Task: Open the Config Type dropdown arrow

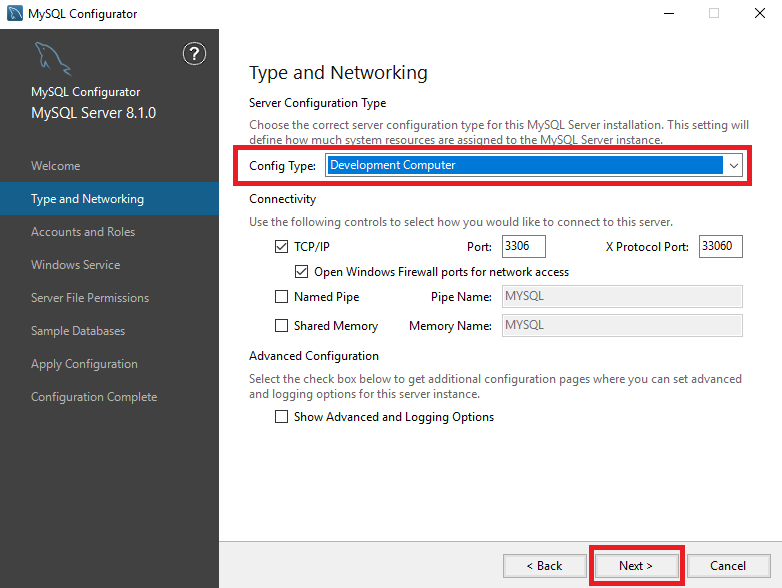Action: (x=734, y=166)
